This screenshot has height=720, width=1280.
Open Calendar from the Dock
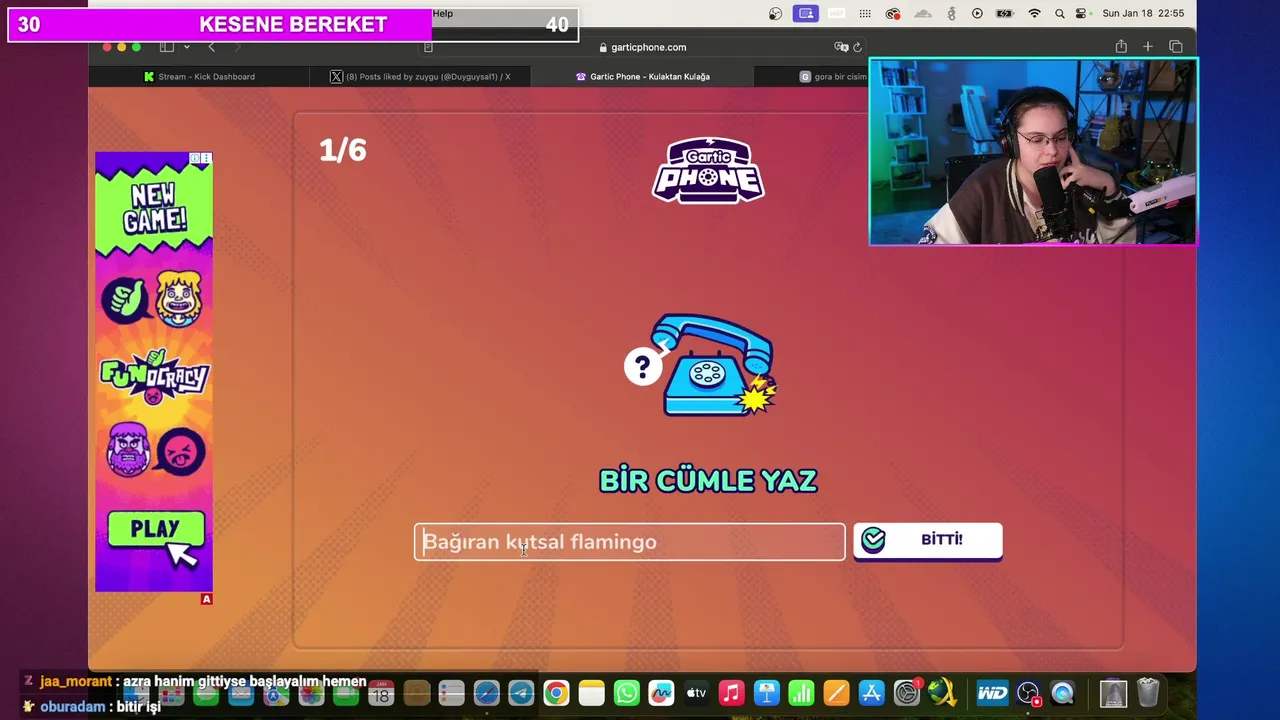381,693
